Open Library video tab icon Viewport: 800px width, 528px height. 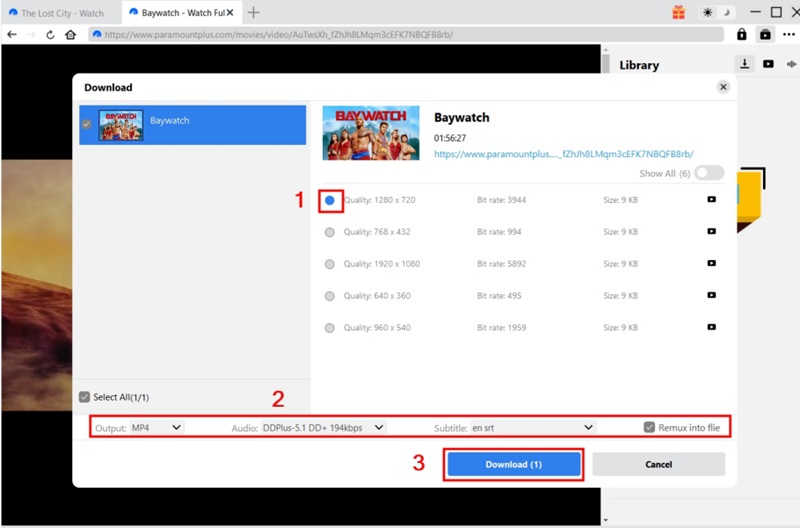click(x=768, y=64)
